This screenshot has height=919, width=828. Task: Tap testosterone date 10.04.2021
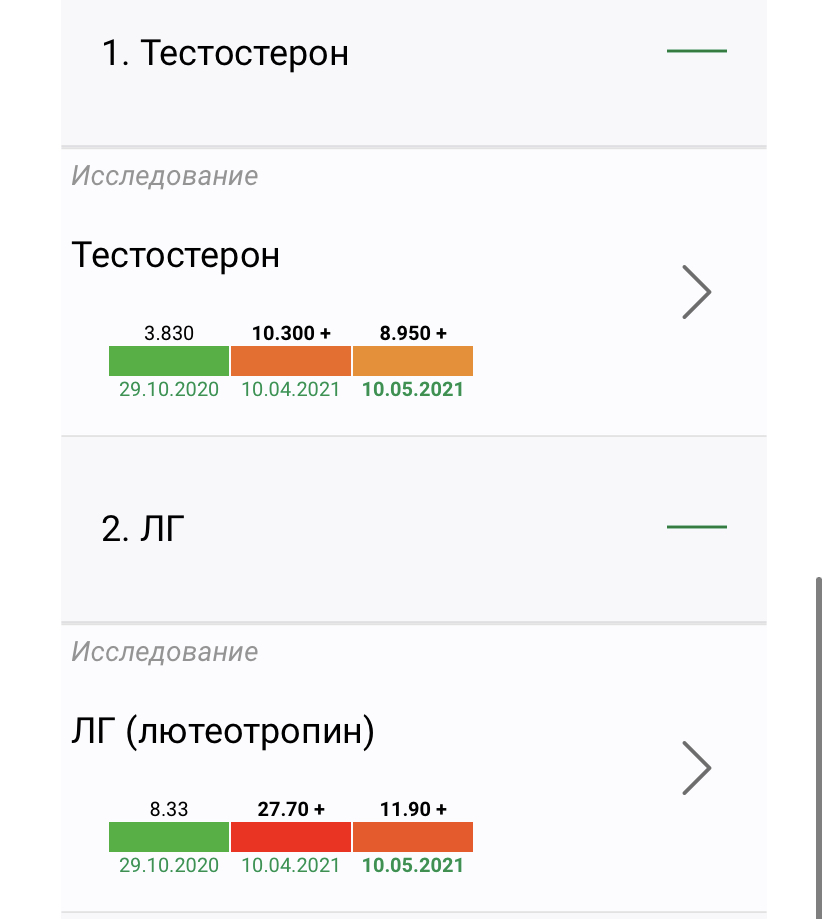pyautogui.click(x=291, y=390)
